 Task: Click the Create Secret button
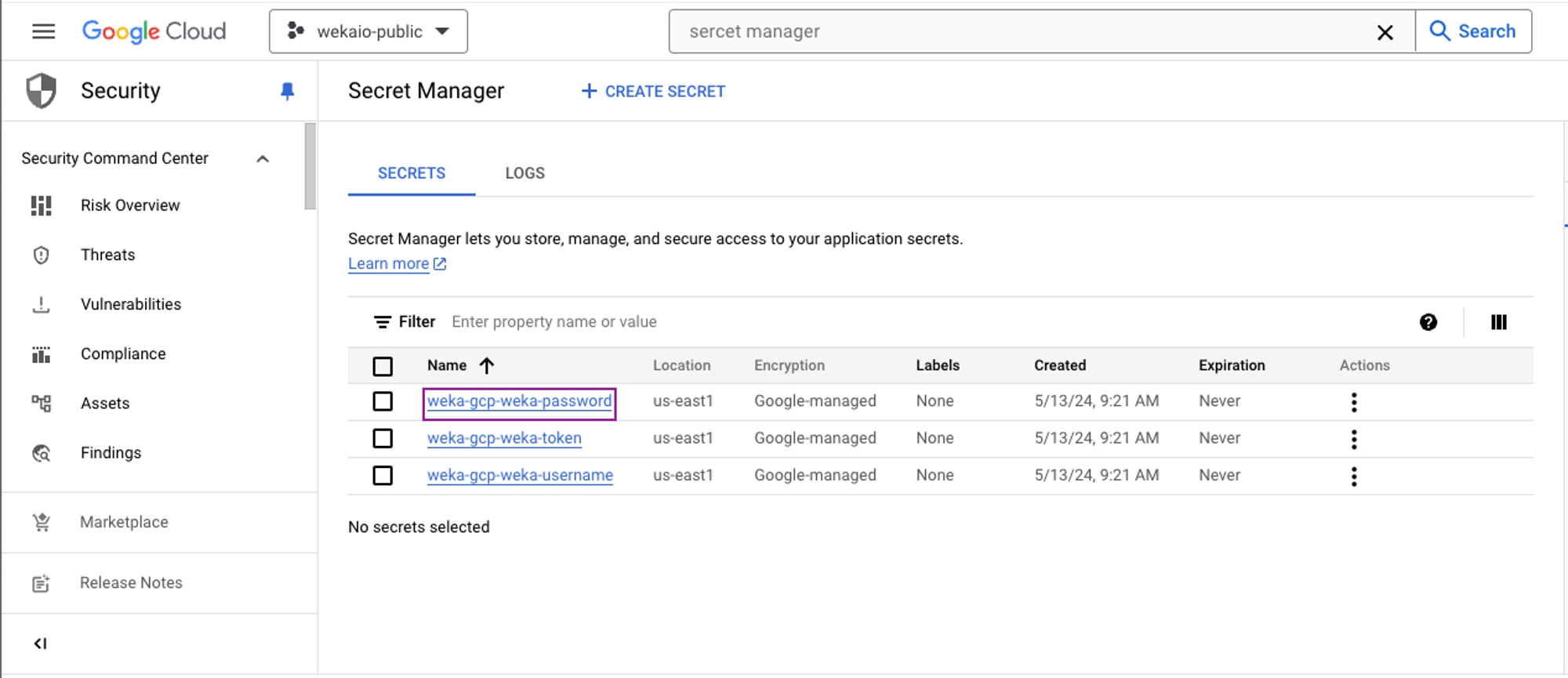tap(653, 92)
